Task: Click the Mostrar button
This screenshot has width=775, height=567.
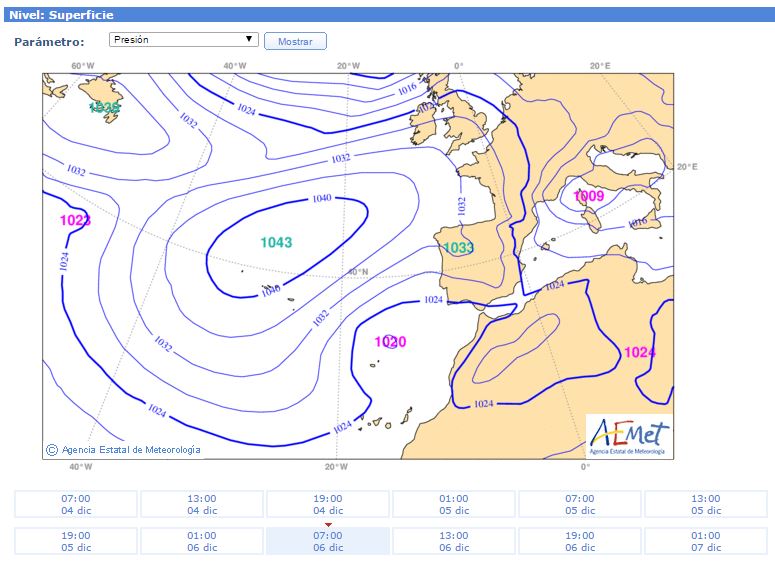Action: click(295, 42)
